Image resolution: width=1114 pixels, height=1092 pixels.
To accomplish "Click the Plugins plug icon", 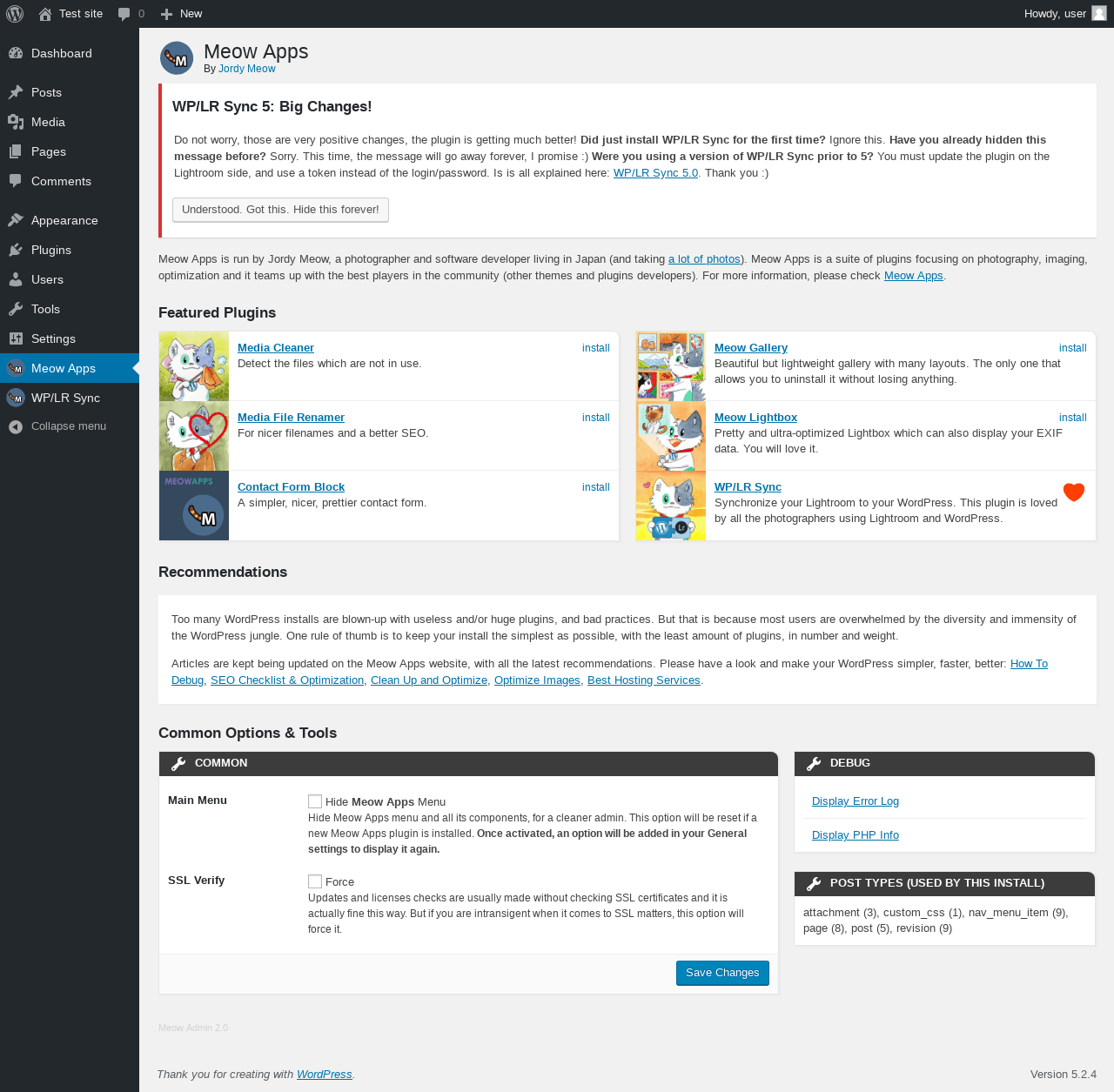I will tap(16, 250).
